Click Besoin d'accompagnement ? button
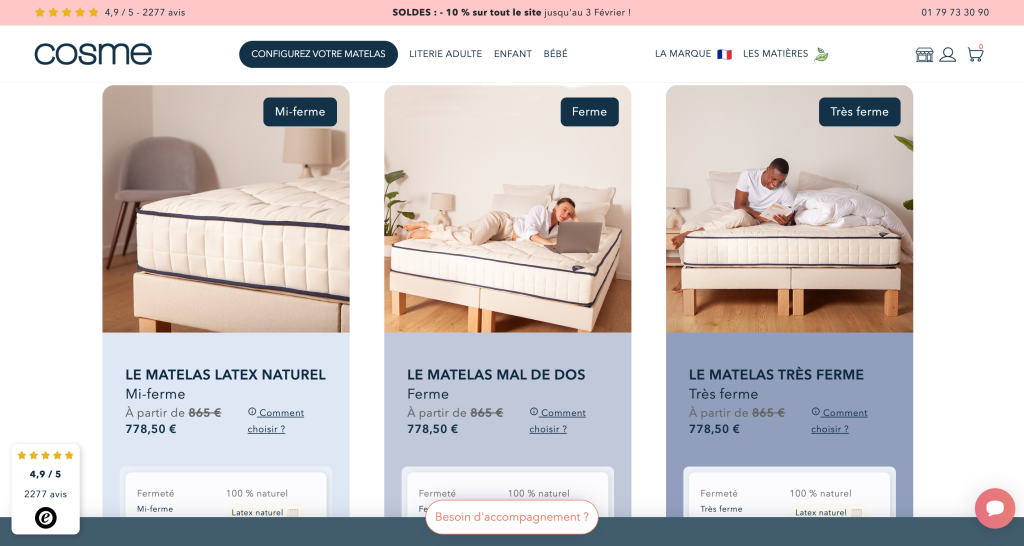The width and height of the screenshot is (1024, 546). click(x=512, y=517)
